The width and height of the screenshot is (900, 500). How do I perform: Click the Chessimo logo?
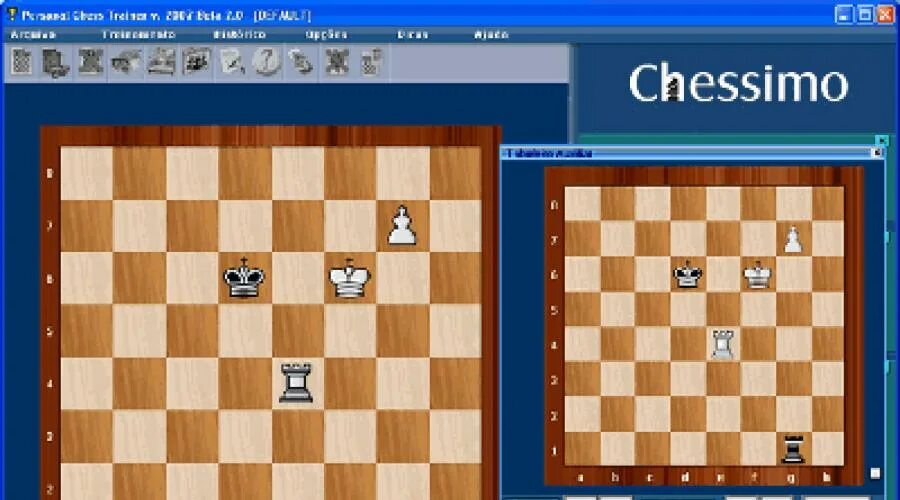click(738, 84)
